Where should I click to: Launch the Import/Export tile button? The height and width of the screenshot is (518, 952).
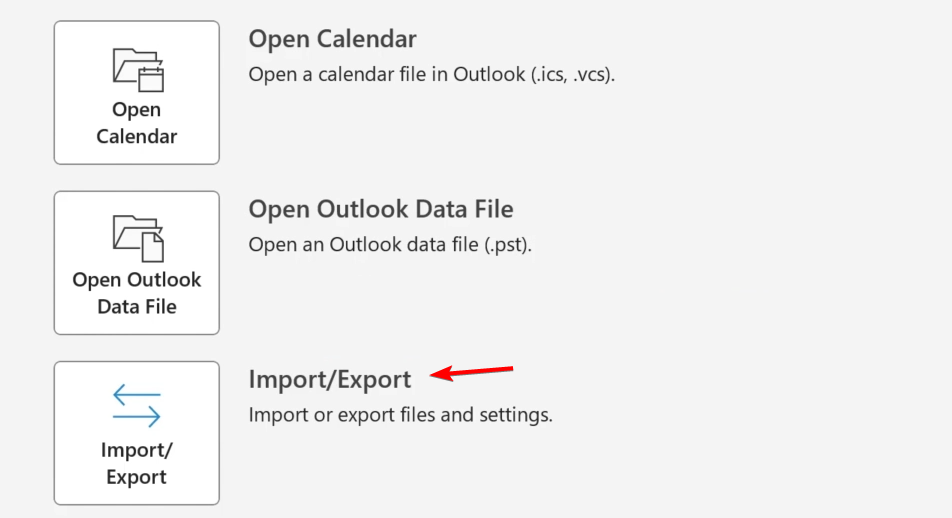tap(137, 433)
